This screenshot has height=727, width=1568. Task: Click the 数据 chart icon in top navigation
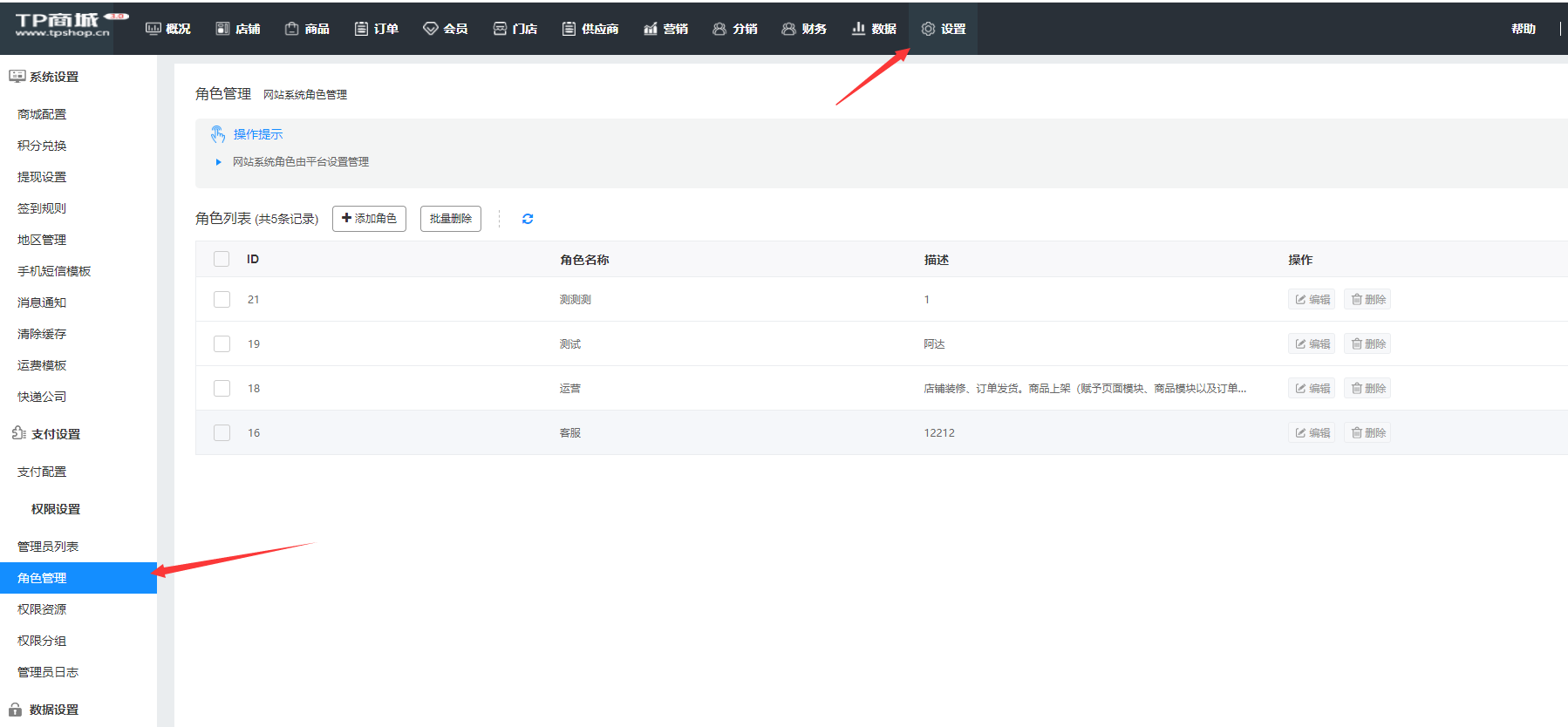pyautogui.click(x=858, y=29)
